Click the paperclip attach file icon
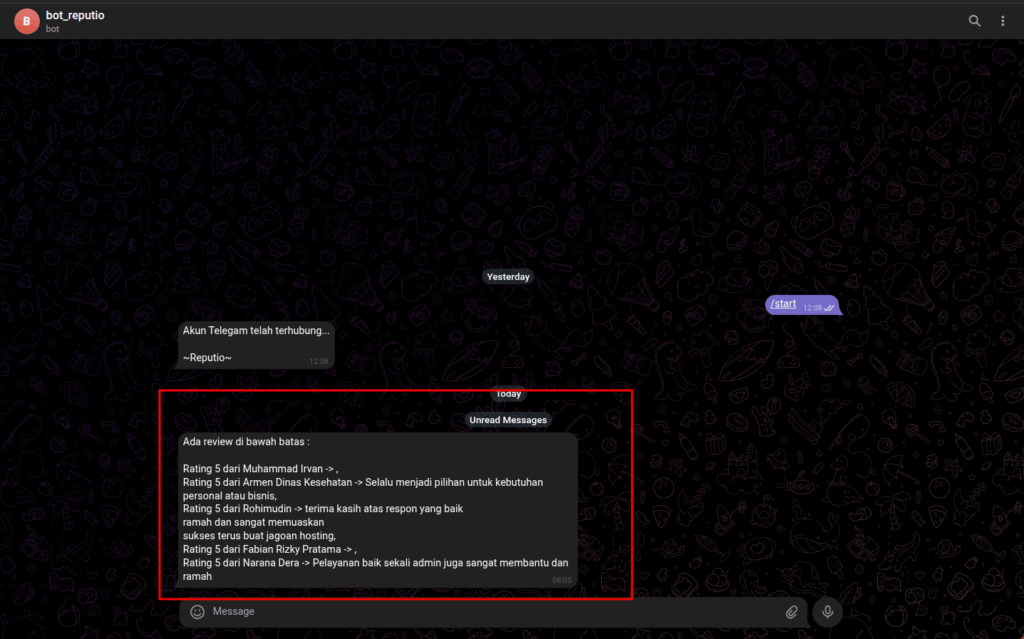Viewport: 1024px width, 639px height. 791,611
